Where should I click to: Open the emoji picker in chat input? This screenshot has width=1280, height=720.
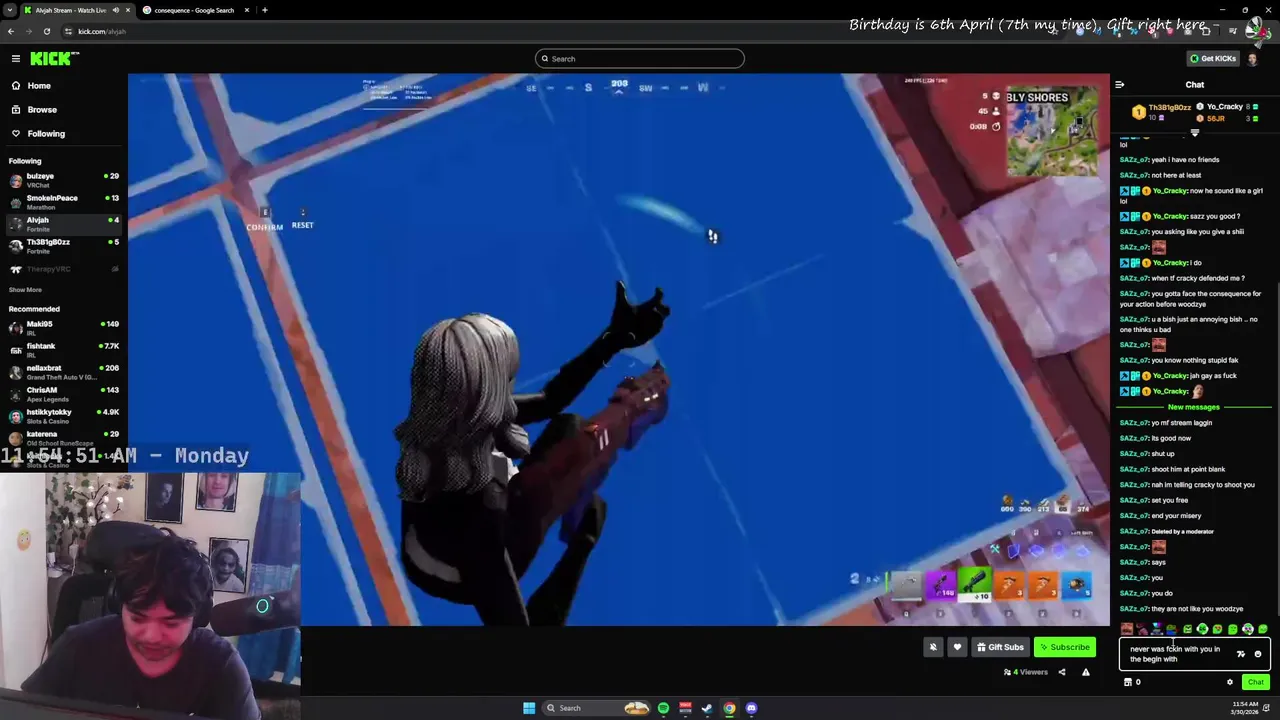pos(1258,654)
